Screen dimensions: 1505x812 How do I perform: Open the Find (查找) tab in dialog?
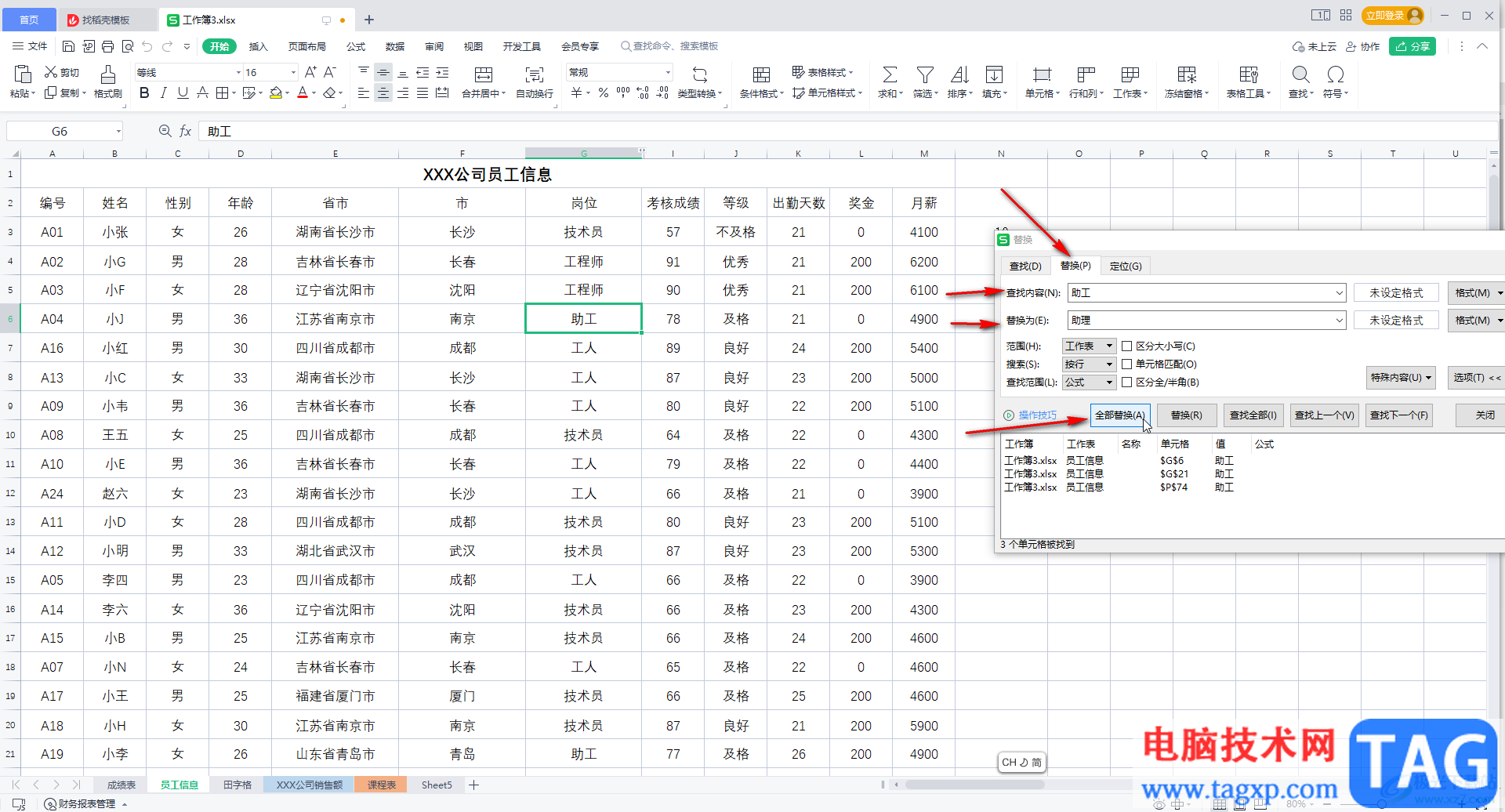click(x=1025, y=266)
